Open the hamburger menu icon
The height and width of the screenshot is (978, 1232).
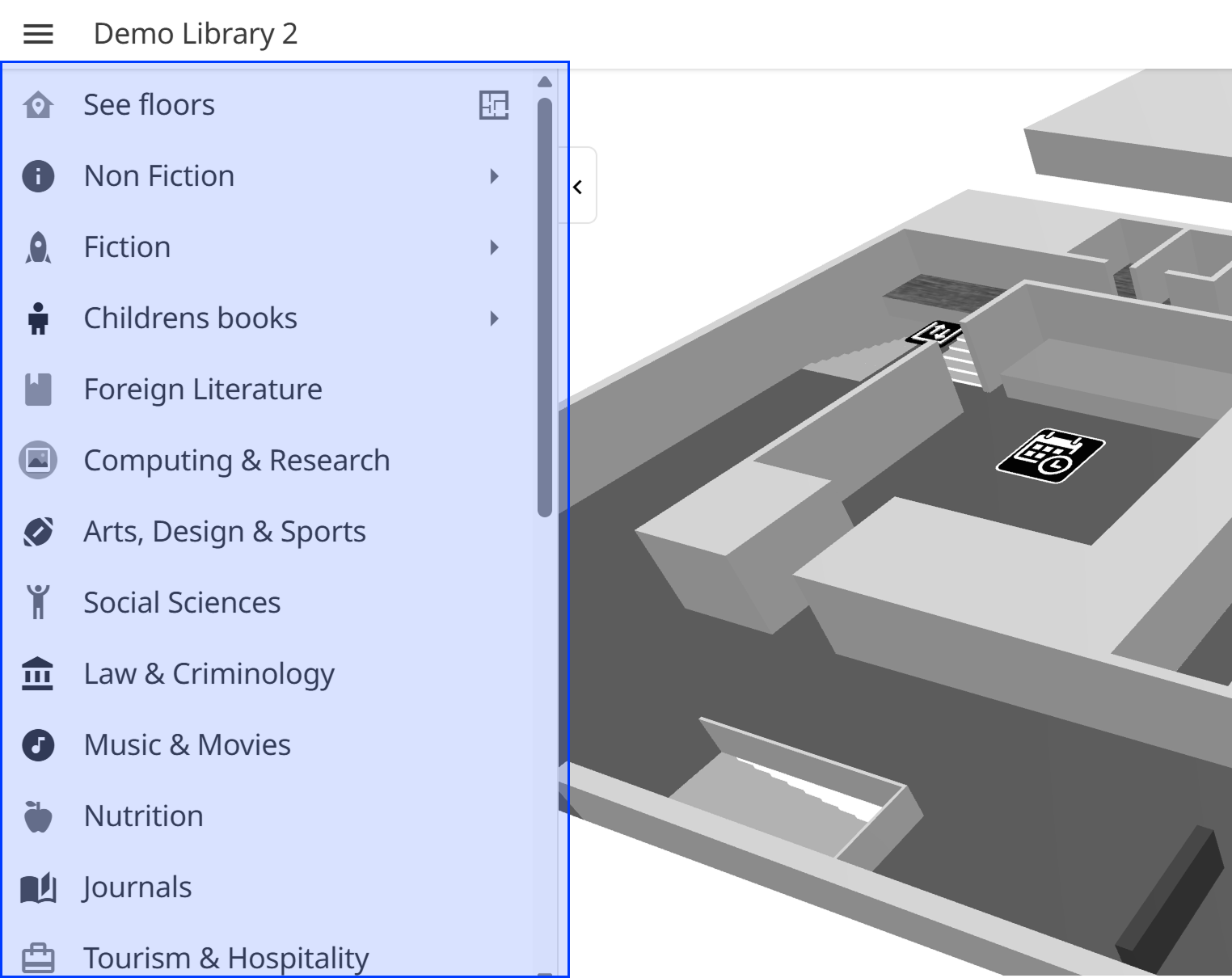click(38, 34)
